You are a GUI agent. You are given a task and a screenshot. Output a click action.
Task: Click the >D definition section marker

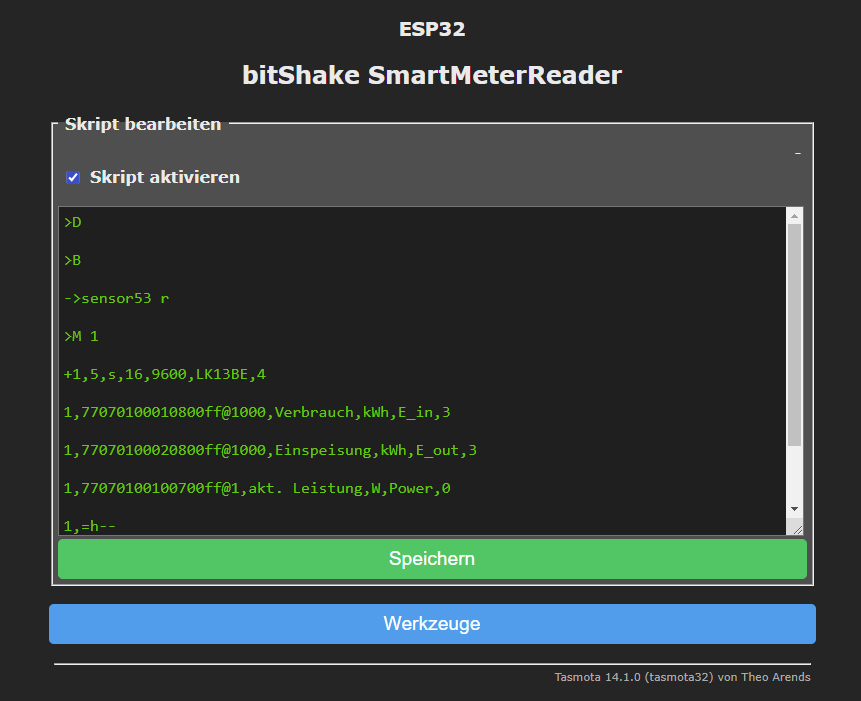(70, 222)
